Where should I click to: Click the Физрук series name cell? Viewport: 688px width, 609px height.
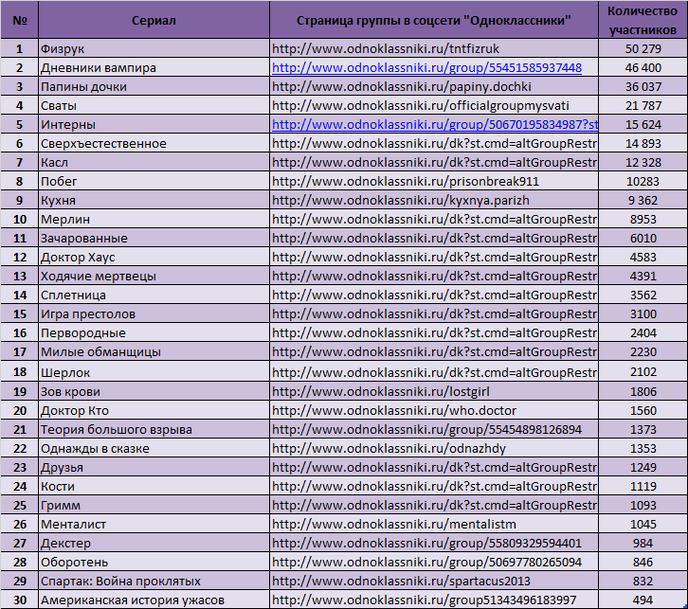pos(154,48)
